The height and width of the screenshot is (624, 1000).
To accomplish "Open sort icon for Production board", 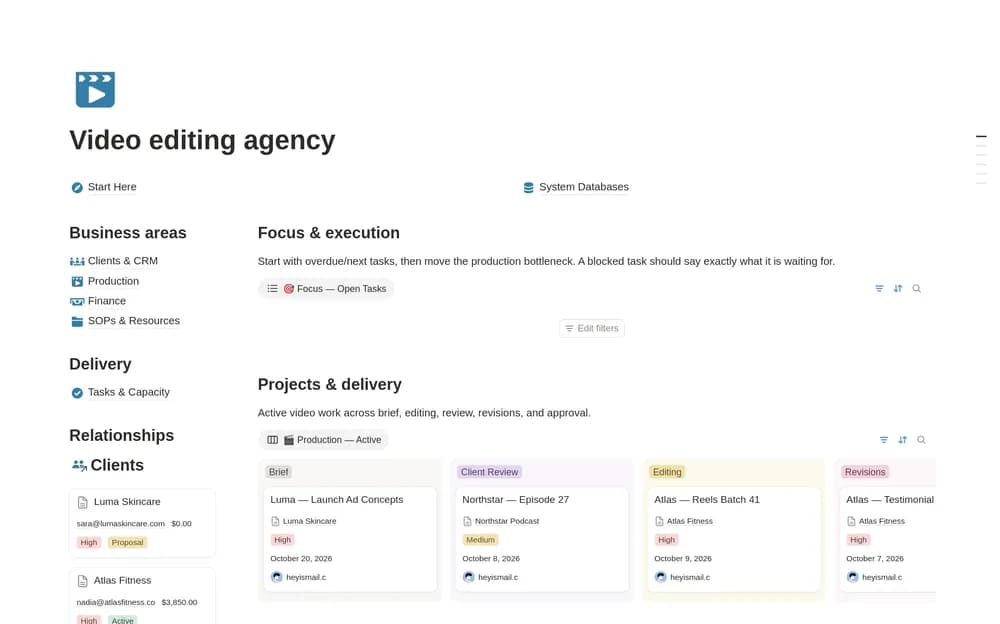I will click(x=902, y=440).
